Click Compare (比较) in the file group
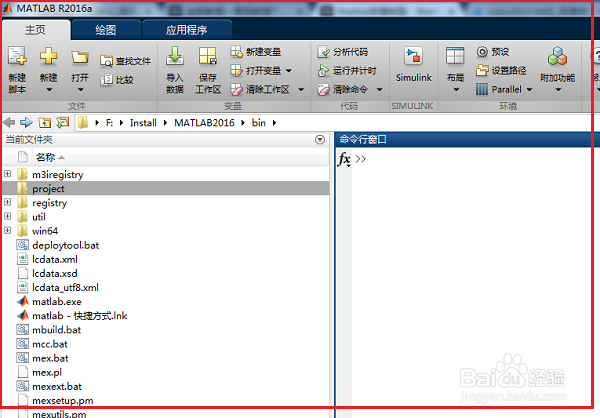 coord(117,80)
